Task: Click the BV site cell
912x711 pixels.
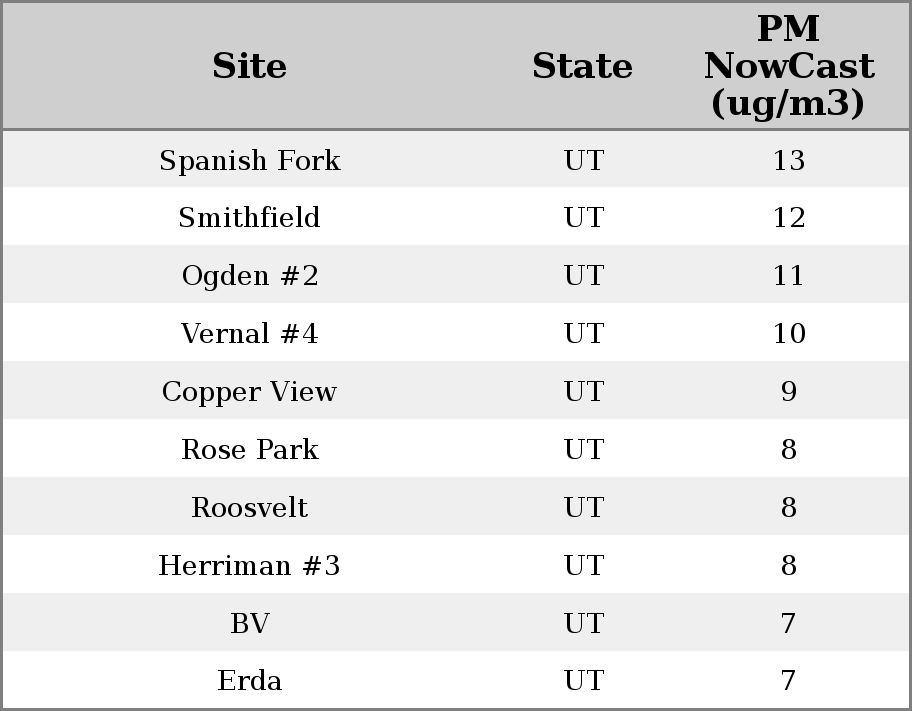Action: (249, 624)
